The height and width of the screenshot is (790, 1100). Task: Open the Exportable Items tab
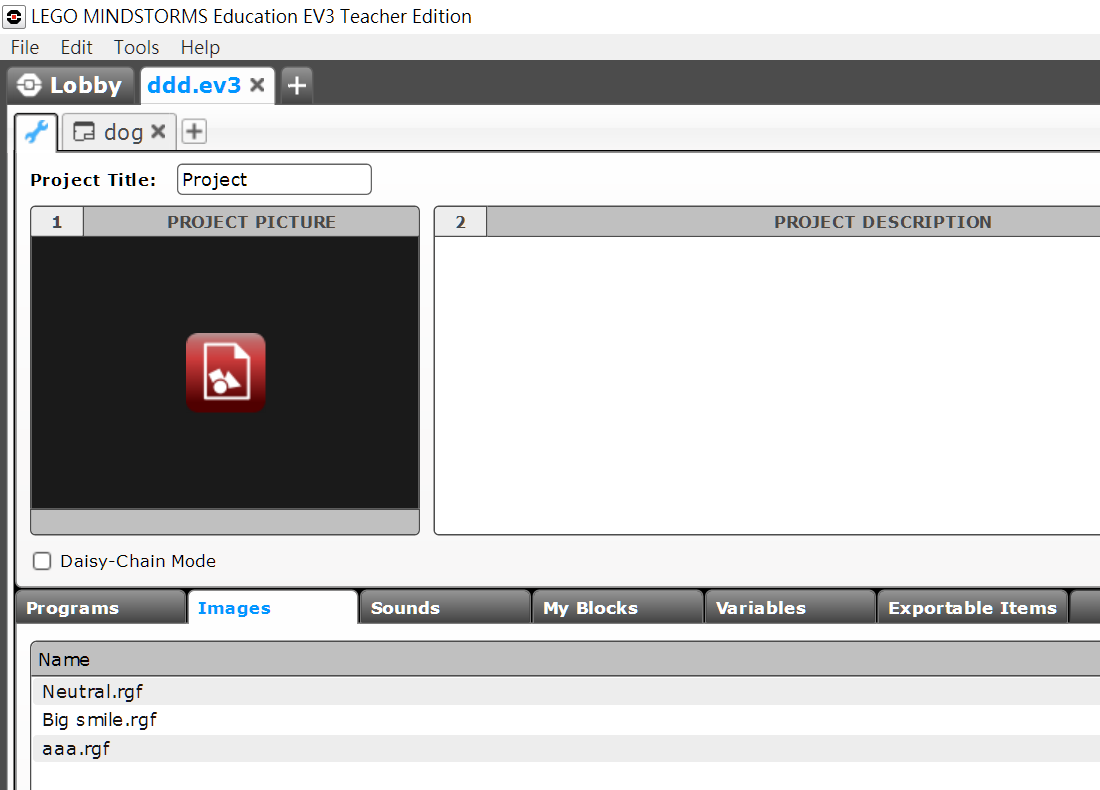[x=972, y=608]
